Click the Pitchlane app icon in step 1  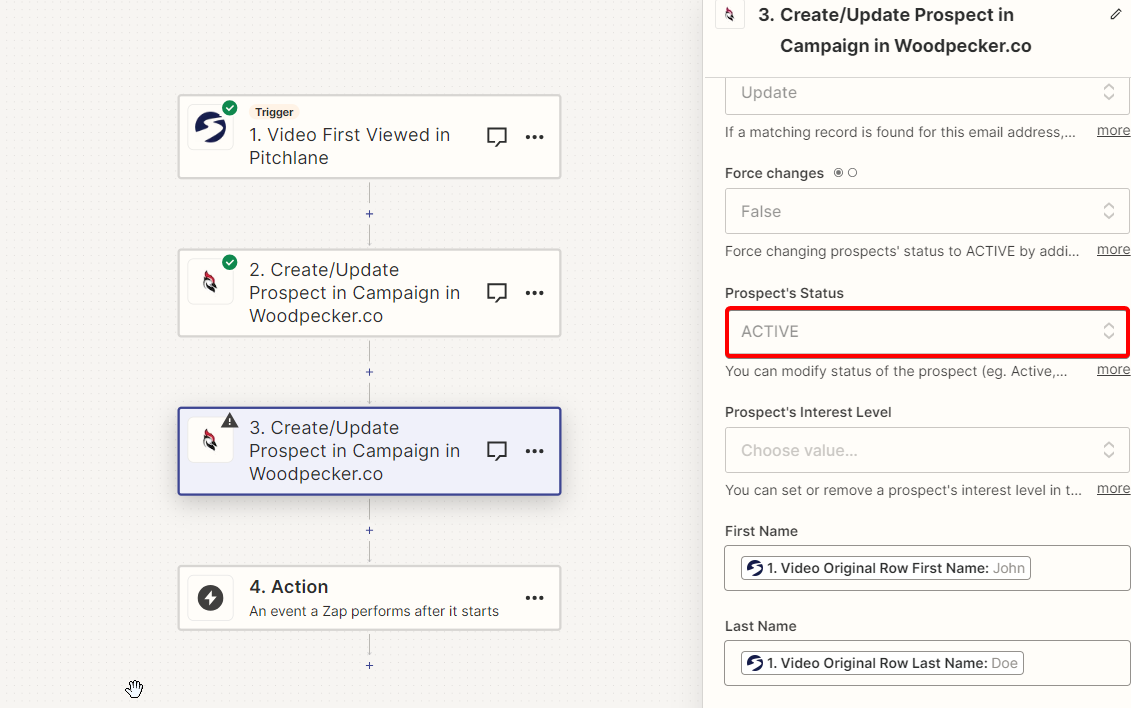click(x=210, y=128)
